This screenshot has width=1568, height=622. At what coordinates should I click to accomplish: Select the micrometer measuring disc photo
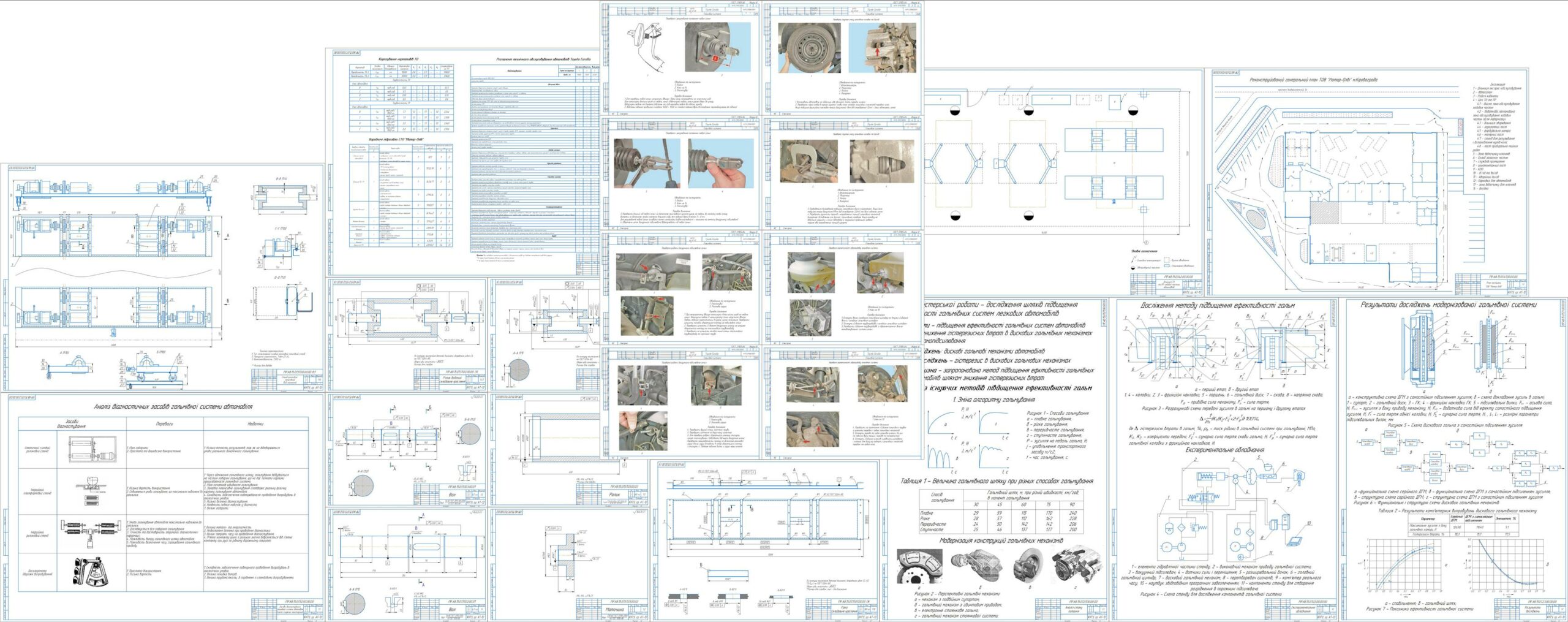click(809, 161)
